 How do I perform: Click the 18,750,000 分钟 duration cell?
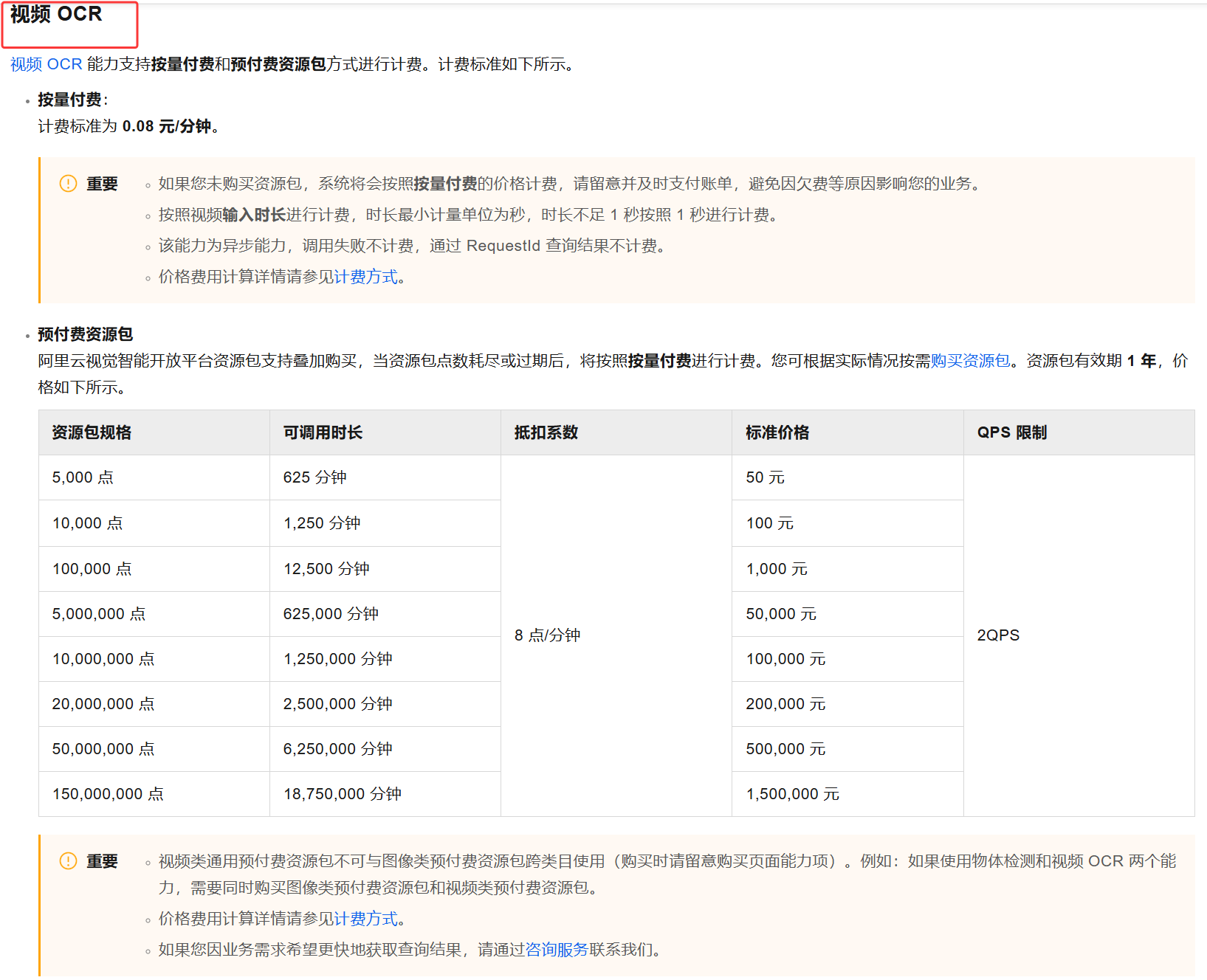coord(385,794)
